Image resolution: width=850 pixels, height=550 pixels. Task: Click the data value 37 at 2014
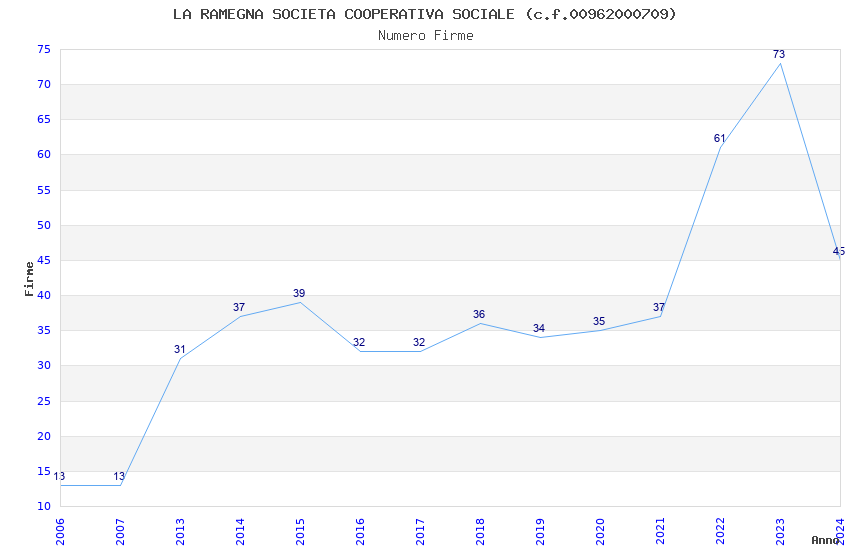click(239, 307)
